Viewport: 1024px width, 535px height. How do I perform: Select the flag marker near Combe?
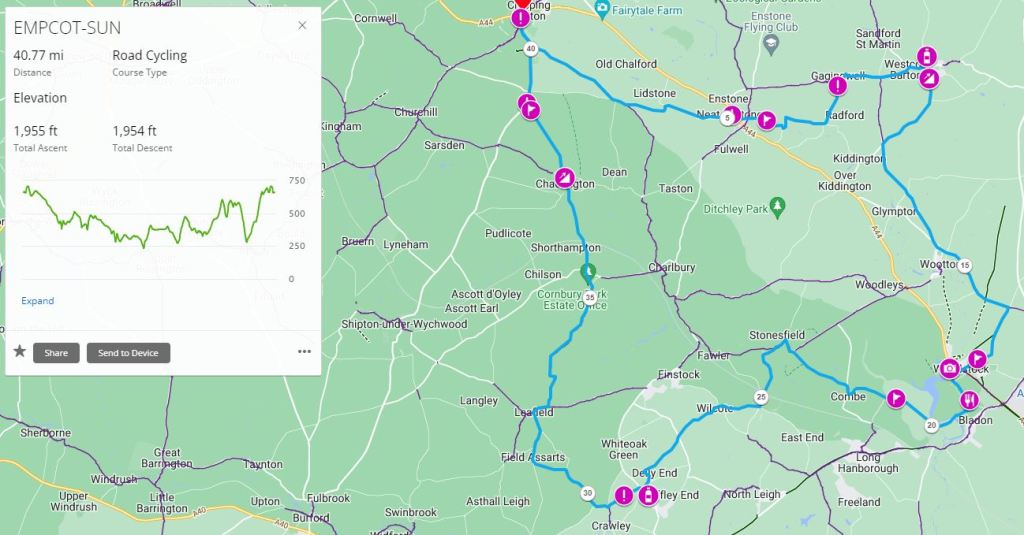click(x=896, y=398)
